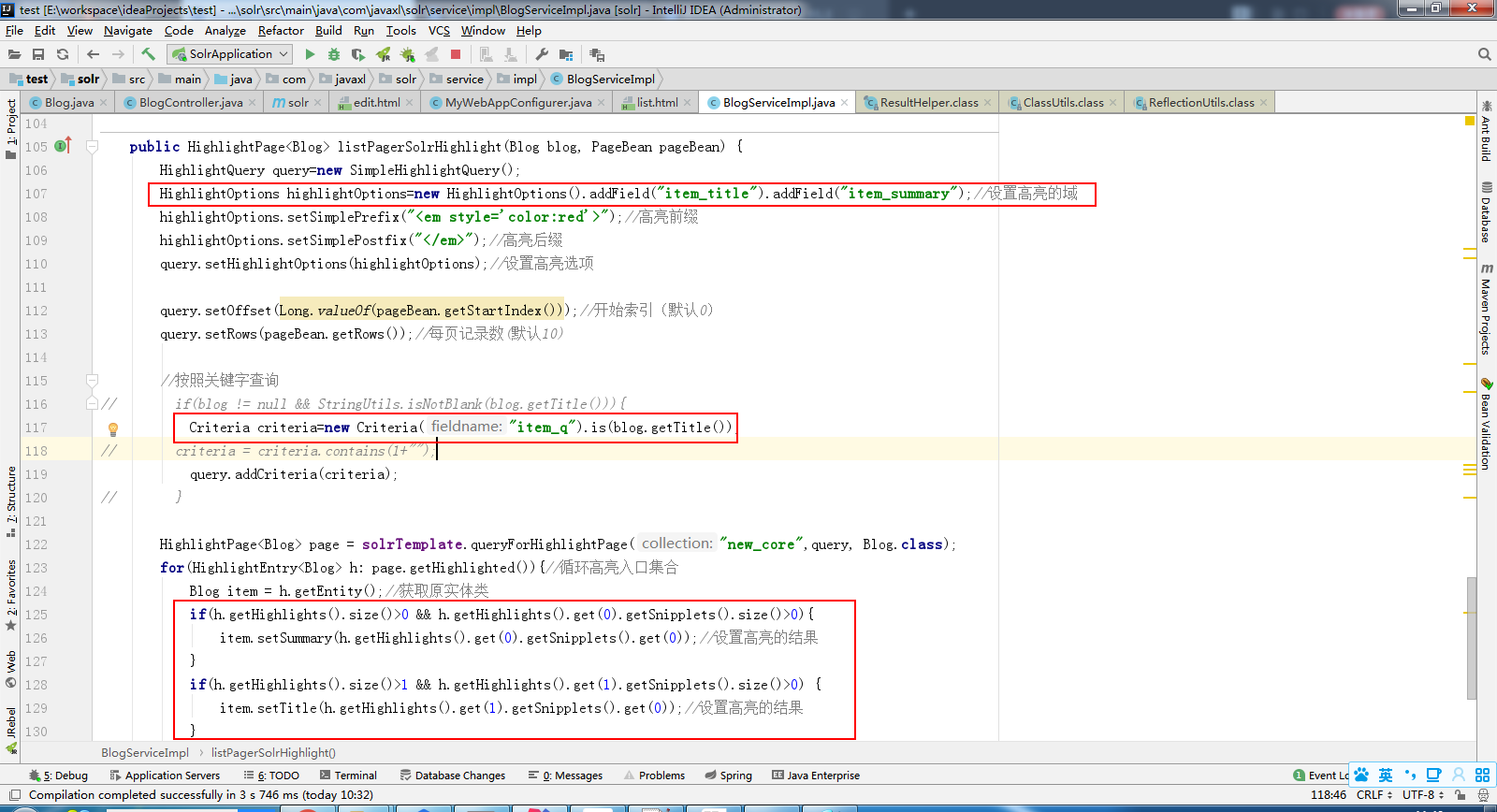
Task: Collapse the method fold marker at line 105
Action: [92, 146]
